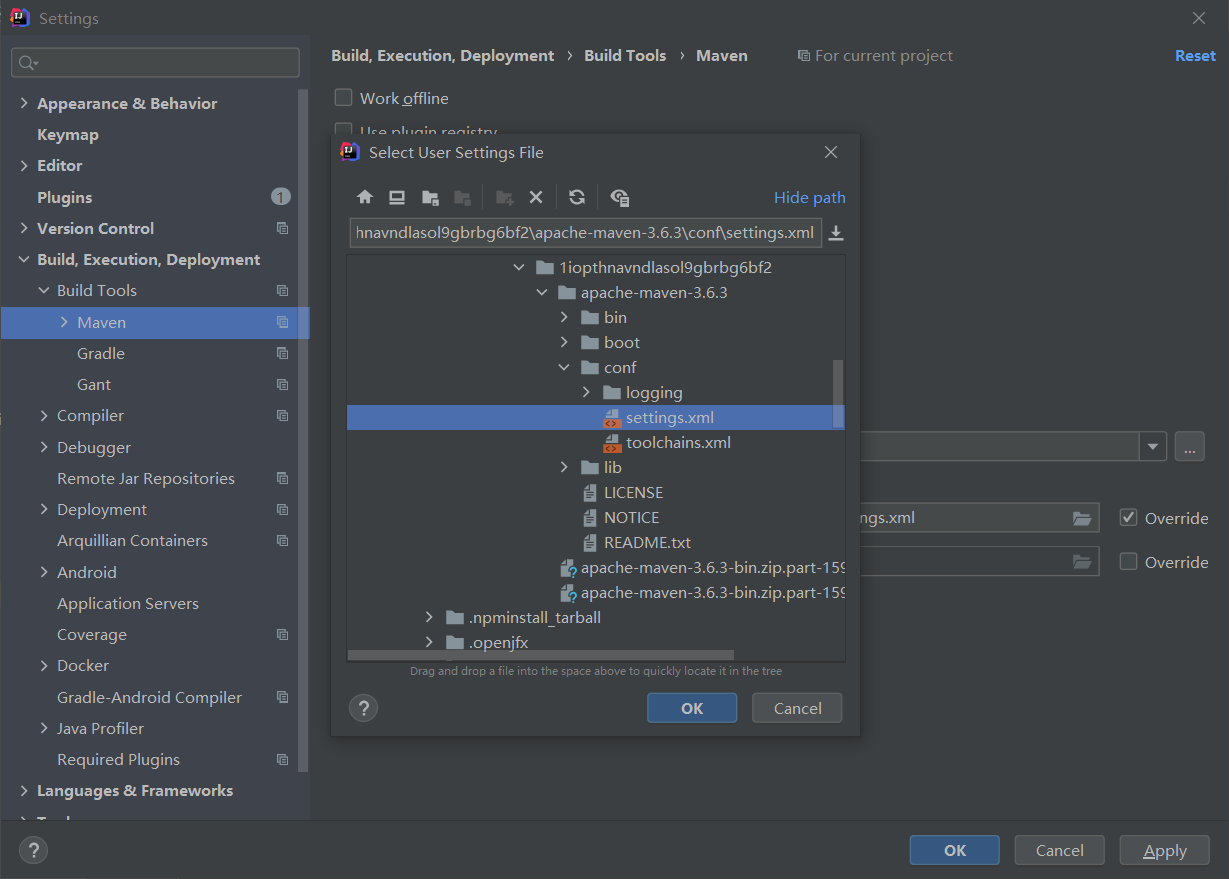
Task: Click project-level icon beside Gradle item
Action: coord(283,353)
